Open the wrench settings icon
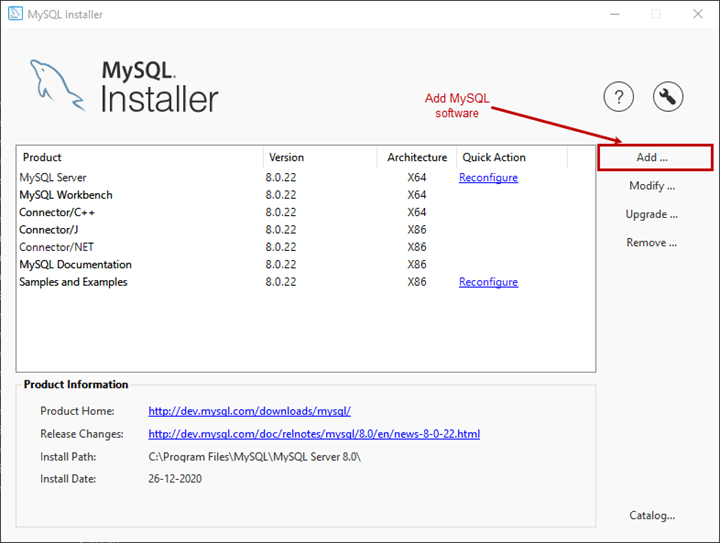Viewport: 720px width, 543px height. [668, 97]
